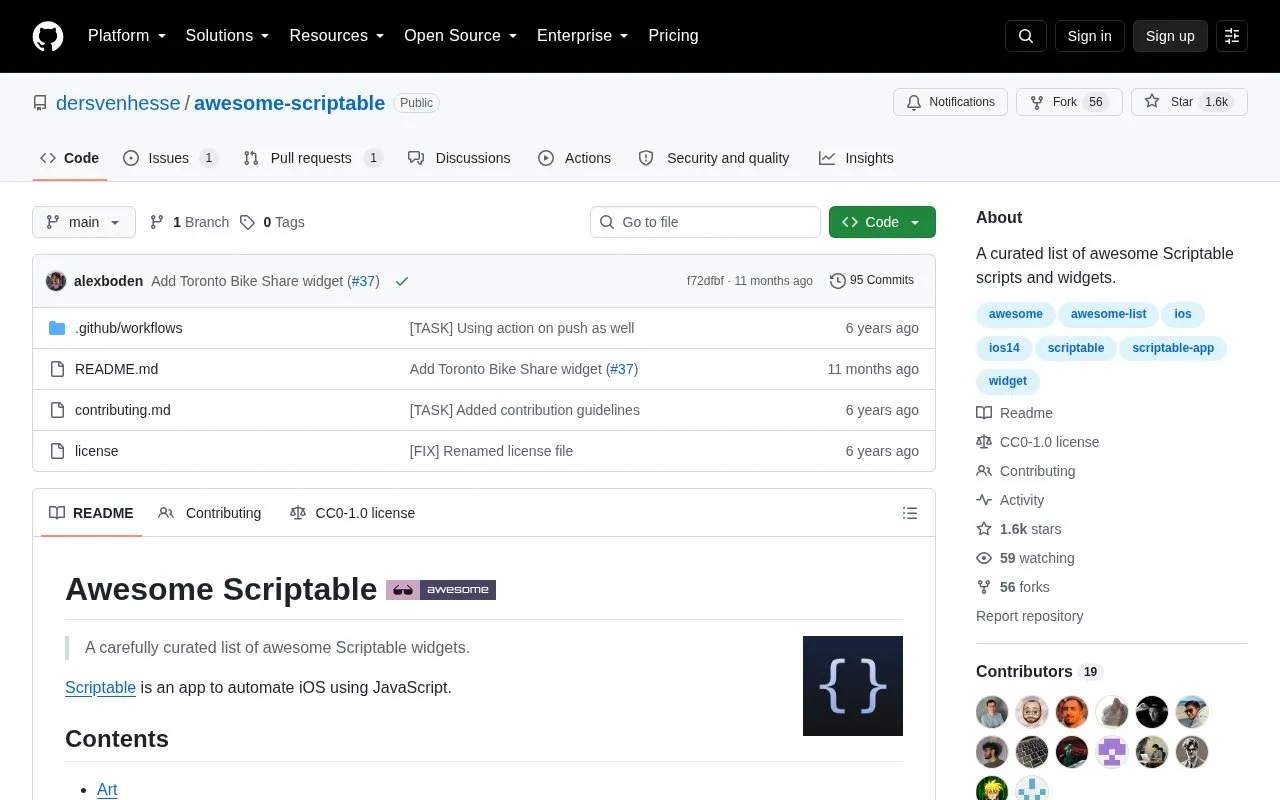Open CC0-1.0 license link in About
Screen dimensions: 1280x800
[1038, 442]
